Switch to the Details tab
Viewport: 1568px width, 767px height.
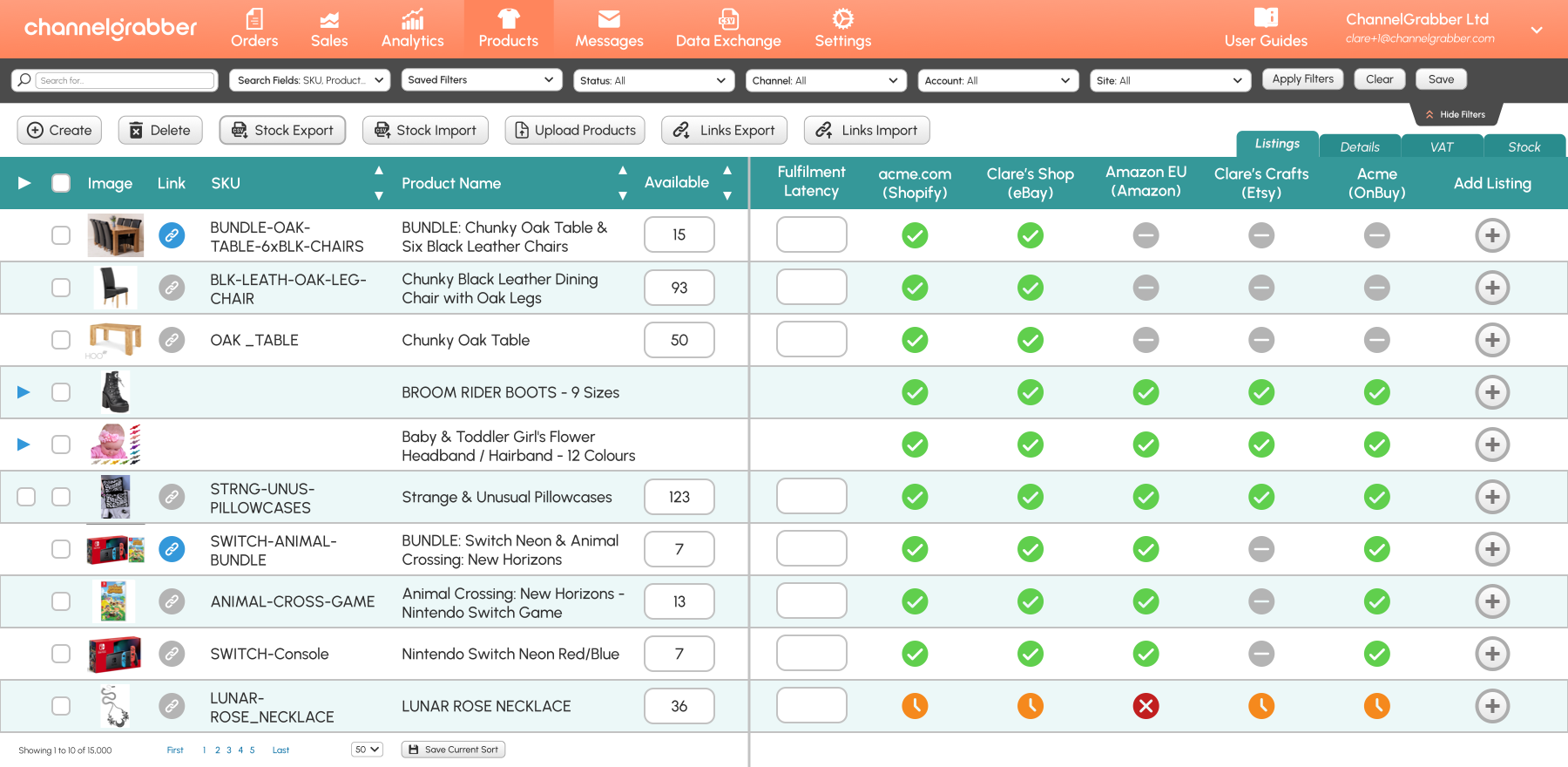pyautogui.click(x=1360, y=146)
